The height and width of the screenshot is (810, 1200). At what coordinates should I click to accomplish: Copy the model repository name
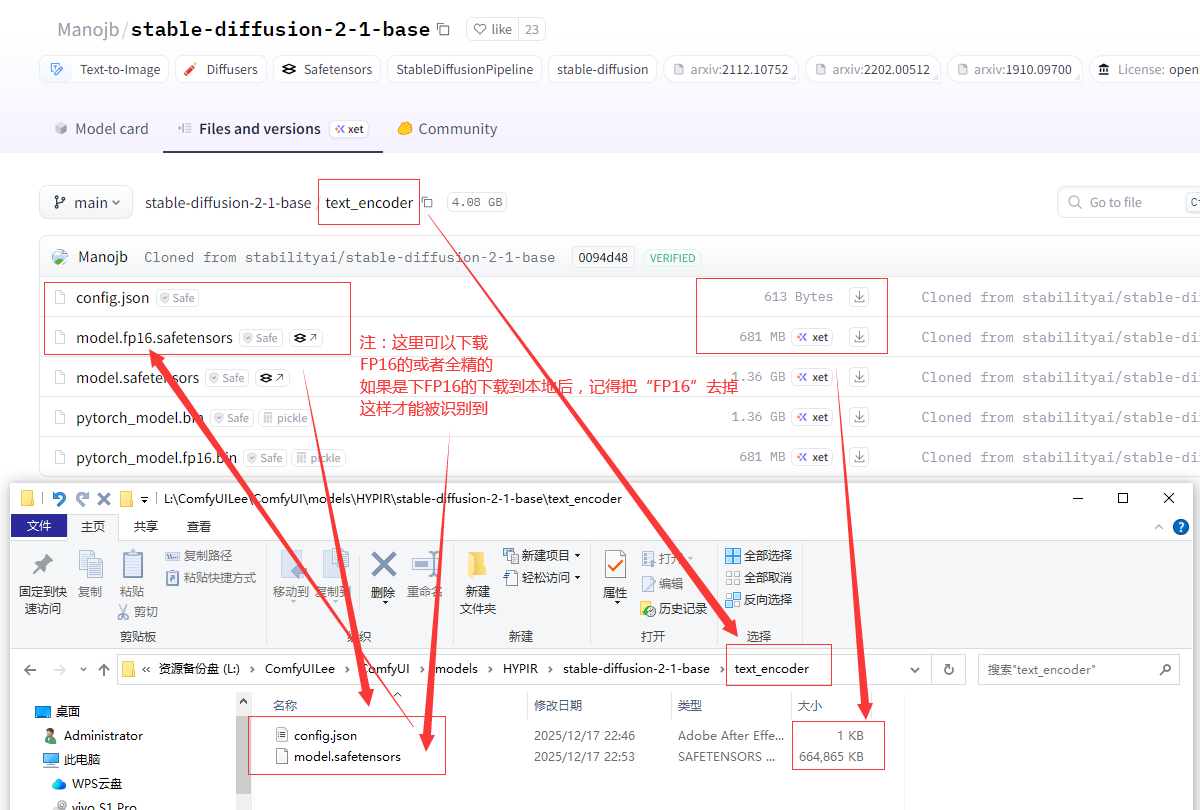tap(444, 30)
